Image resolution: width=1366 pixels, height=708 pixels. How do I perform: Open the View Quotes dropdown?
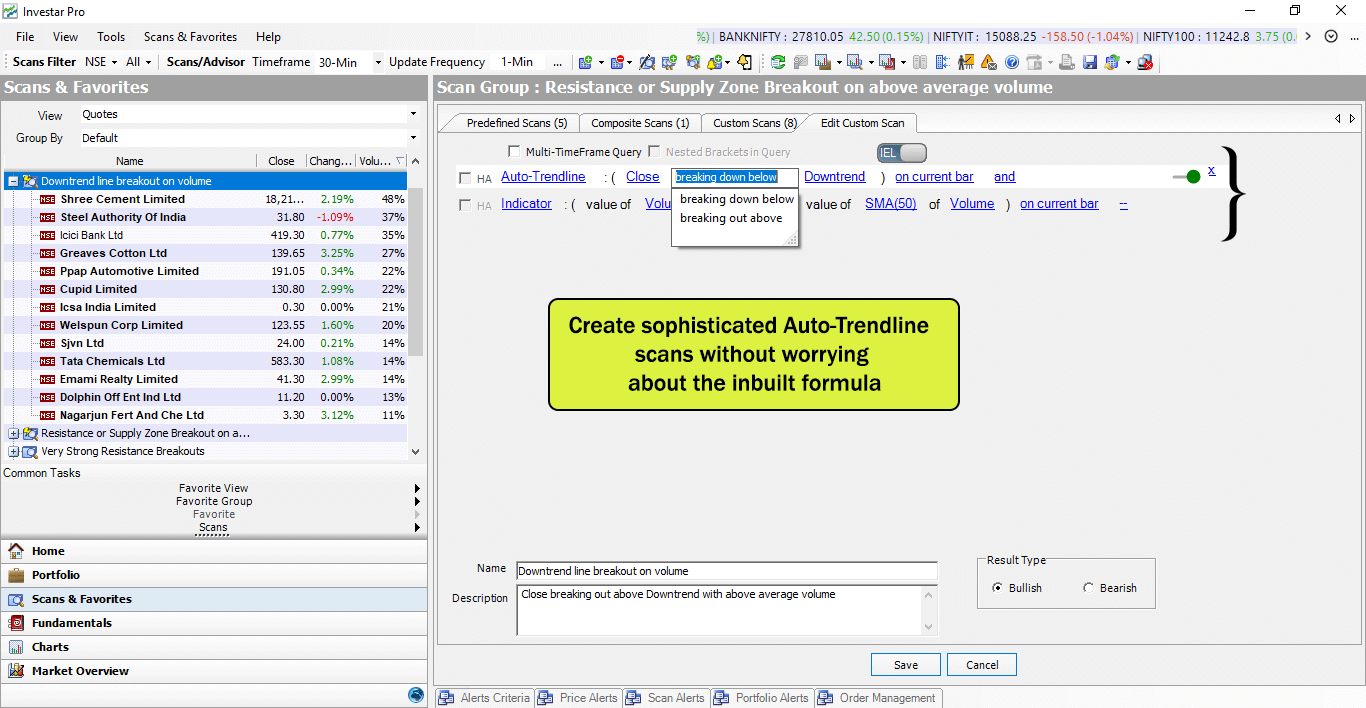(x=413, y=114)
